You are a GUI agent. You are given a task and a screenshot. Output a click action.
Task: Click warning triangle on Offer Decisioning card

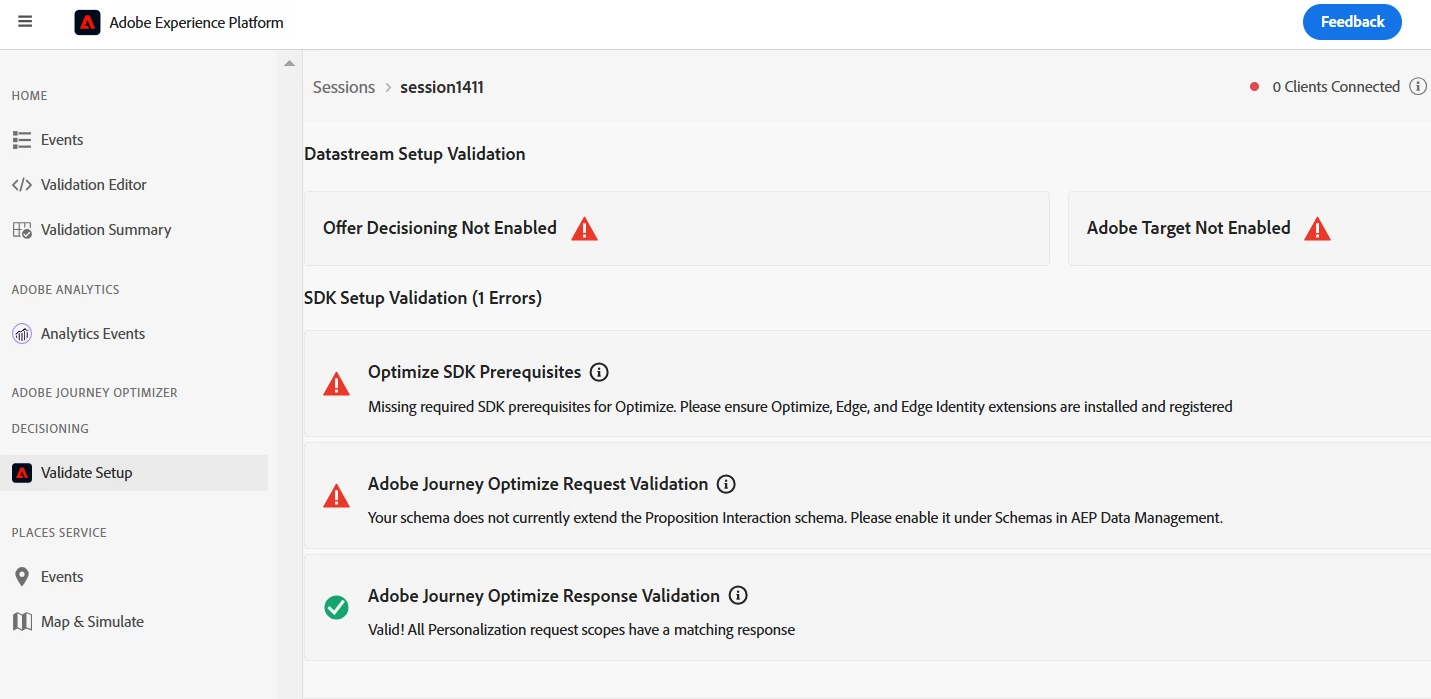pyautogui.click(x=584, y=229)
